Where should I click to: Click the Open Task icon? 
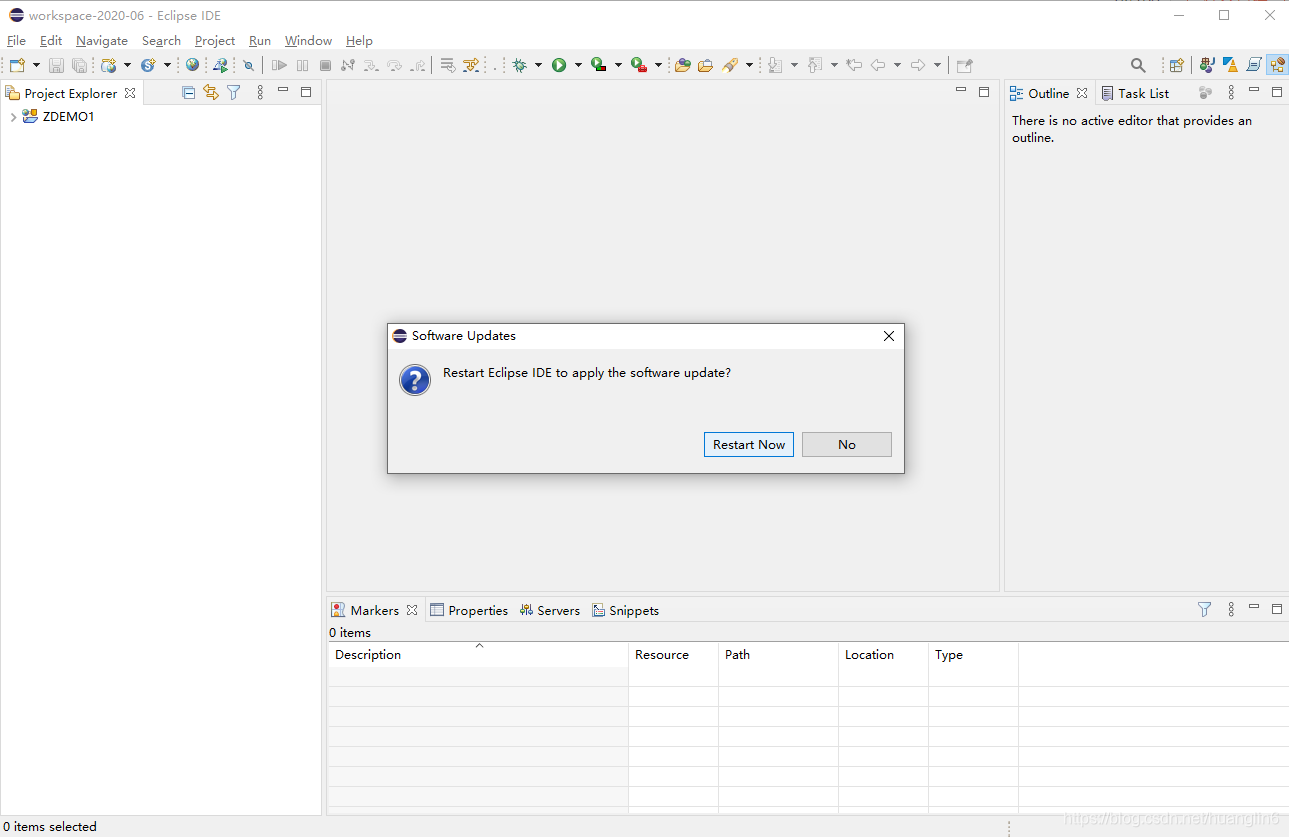[x=705, y=65]
